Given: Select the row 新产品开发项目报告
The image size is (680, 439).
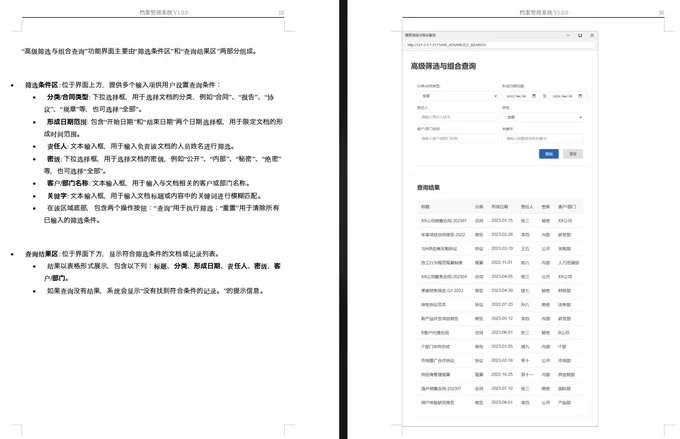Looking at the screenshot, I should [x=500, y=318].
